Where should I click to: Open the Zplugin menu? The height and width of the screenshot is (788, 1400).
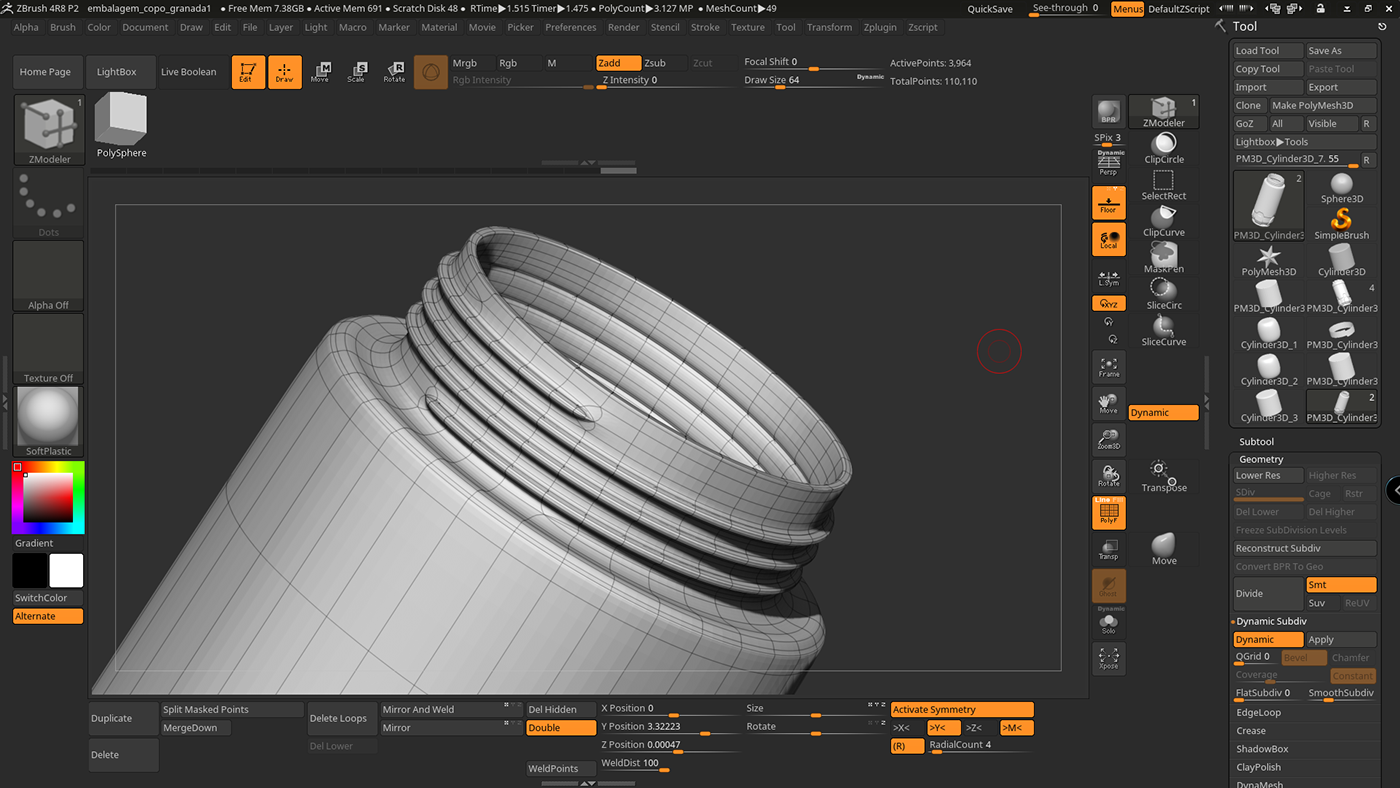(x=880, y=27)
